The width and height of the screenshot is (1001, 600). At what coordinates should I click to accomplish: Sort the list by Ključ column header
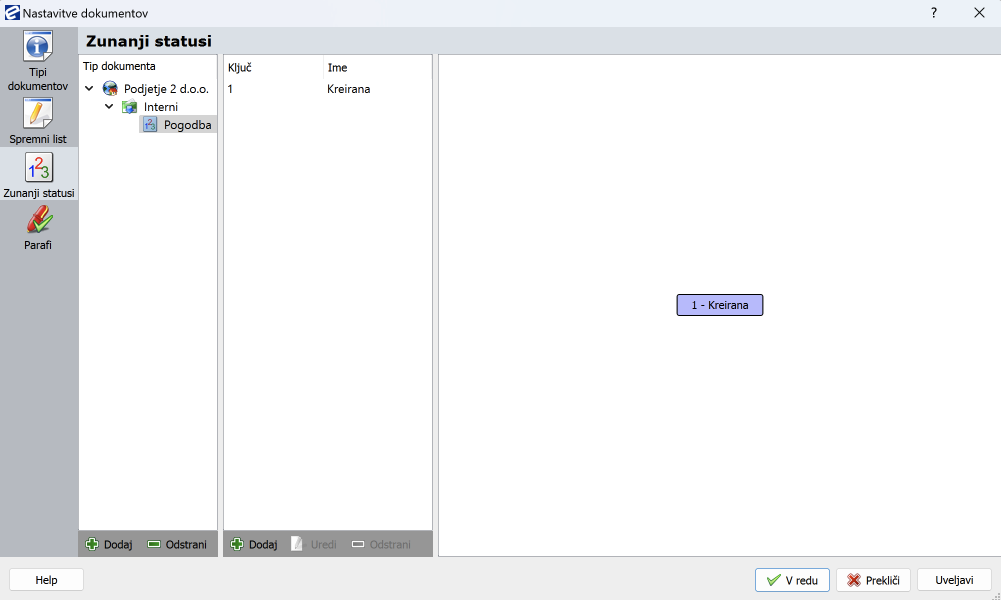pos(240,67)
